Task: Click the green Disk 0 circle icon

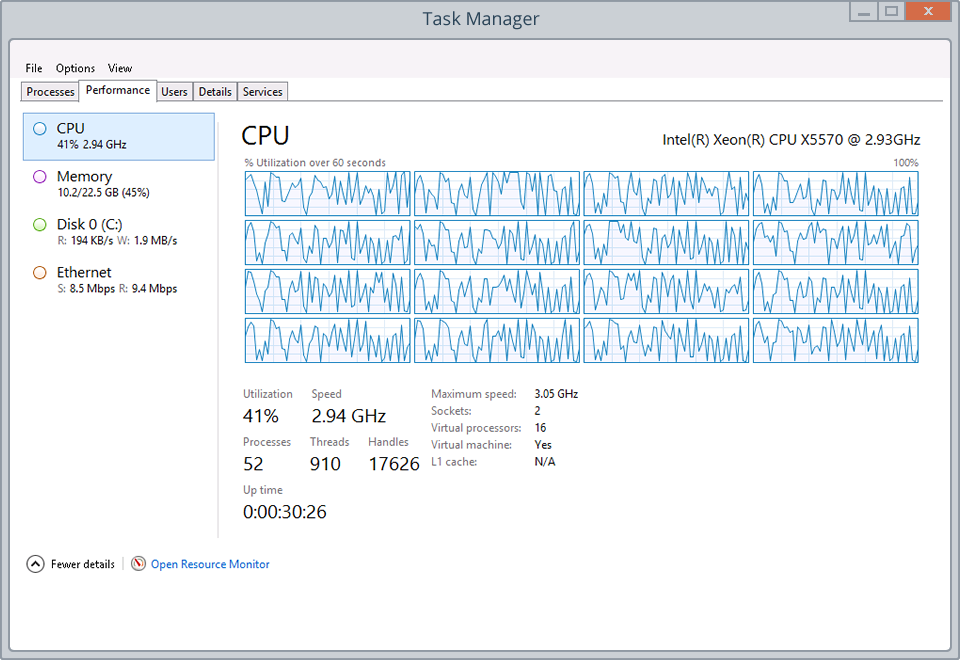Action: coord(39,224)
